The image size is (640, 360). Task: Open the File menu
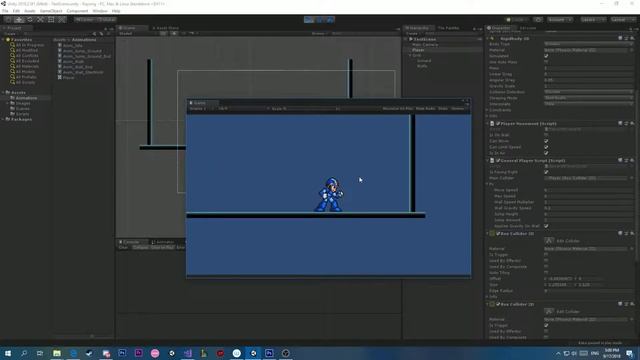(x=5, y=11)
